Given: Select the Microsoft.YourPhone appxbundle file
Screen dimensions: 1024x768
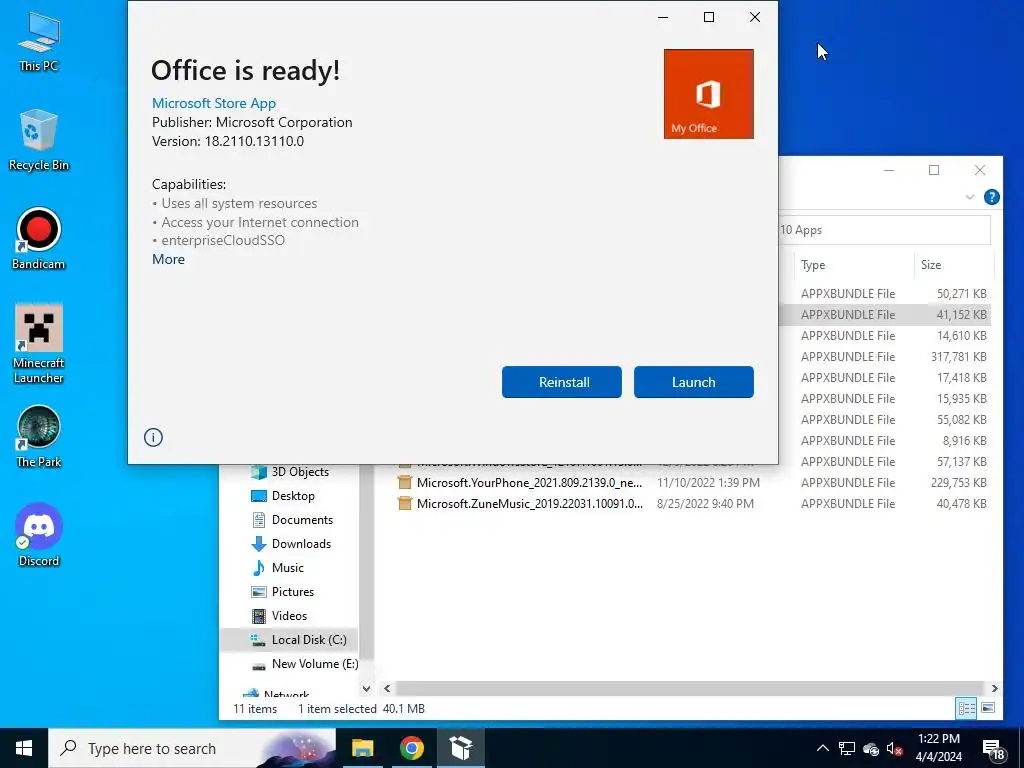Looking at the screenshot, I should click(529, 483).
